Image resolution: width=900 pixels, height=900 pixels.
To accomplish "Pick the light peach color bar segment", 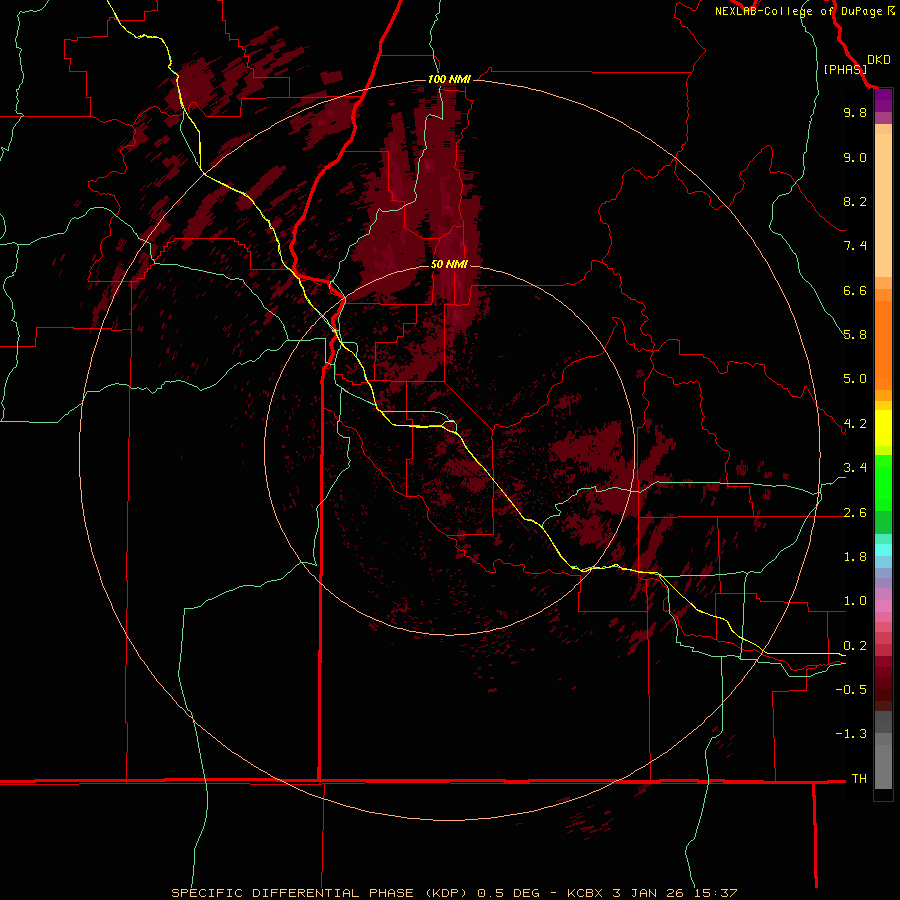I will point(883,207).
